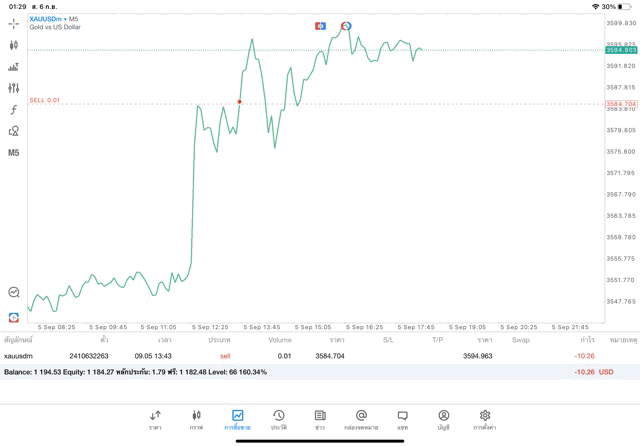The image size is (640, 447).
Task: Open the drawing objects shapes tool
Action: (x=14, y=131)
